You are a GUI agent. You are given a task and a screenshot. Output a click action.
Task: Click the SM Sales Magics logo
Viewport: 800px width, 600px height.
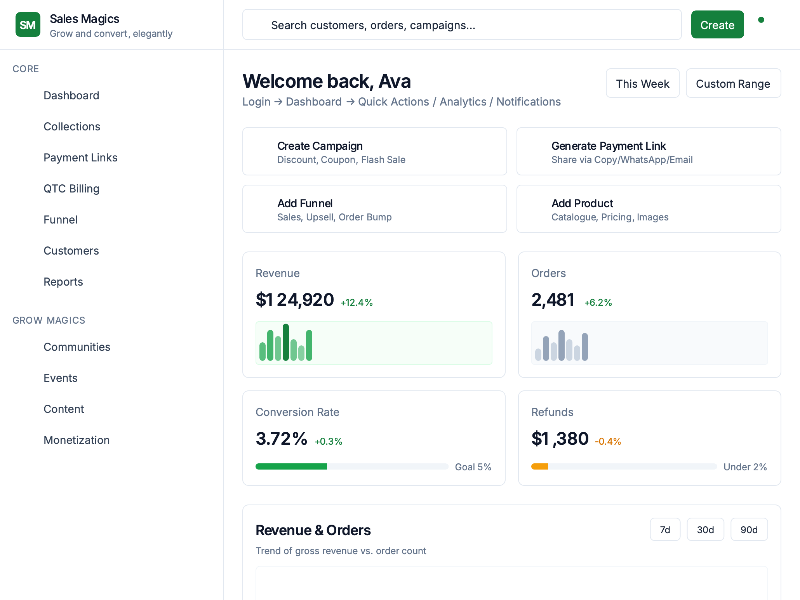(x=27, y=24)
